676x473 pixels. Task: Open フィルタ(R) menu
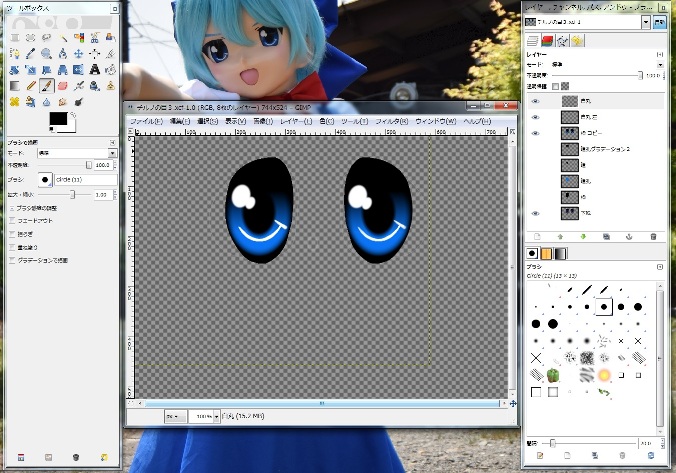[391, 122]
